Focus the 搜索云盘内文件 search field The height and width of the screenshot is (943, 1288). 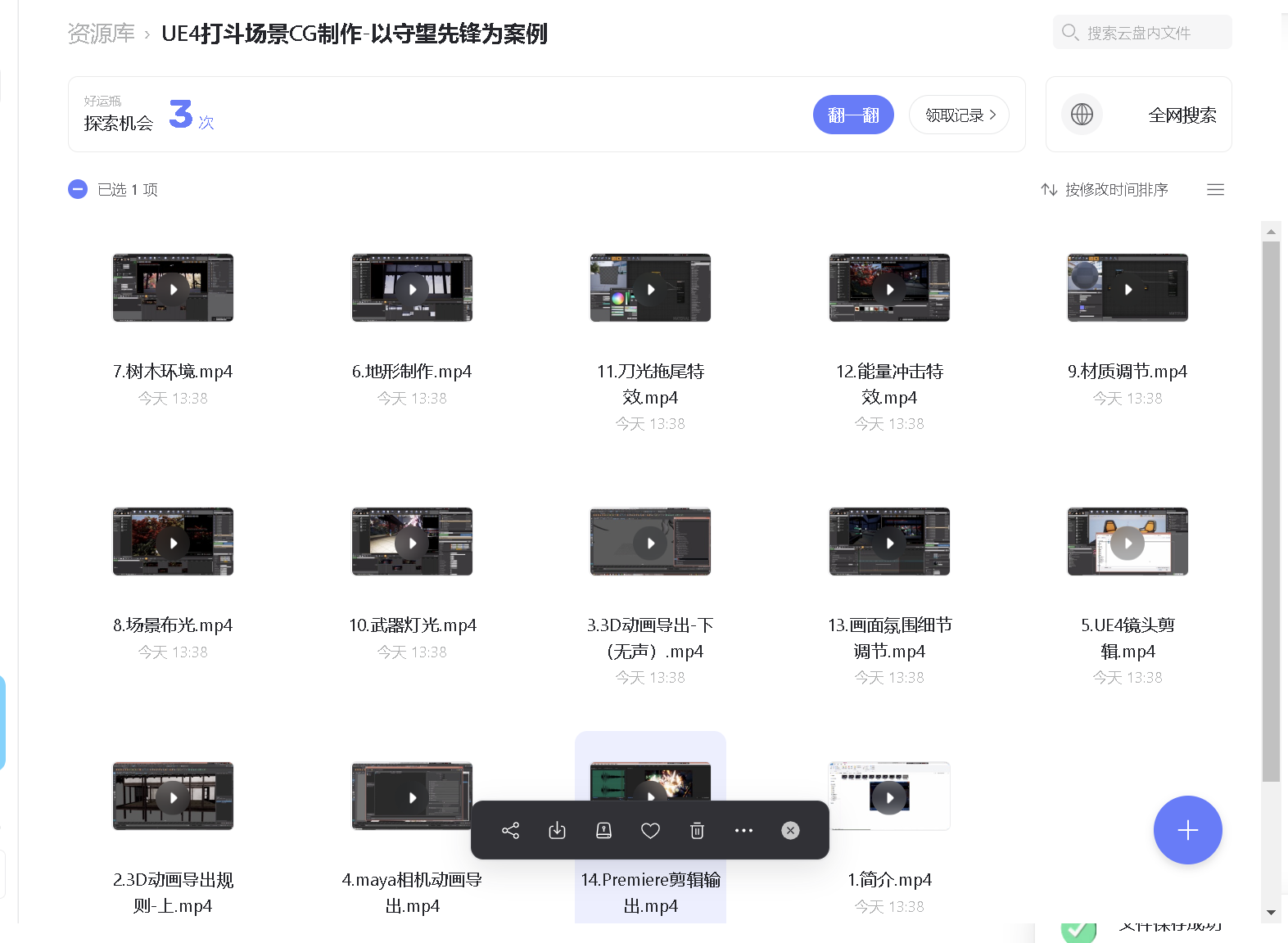(1146, 33)
